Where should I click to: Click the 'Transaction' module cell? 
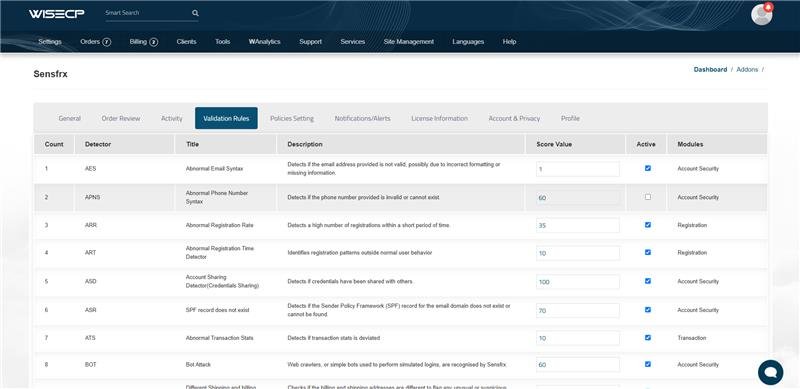click(x=692, y=338)
